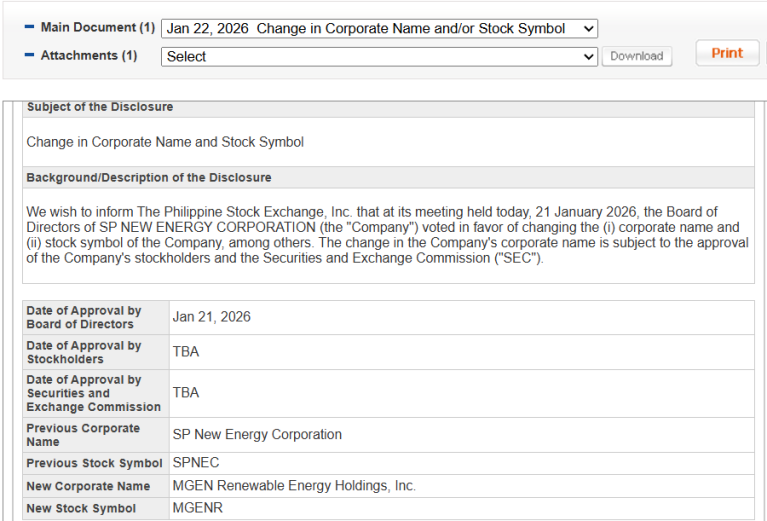The width and height of the screenshot is (767, 521).
Task: Collapse the Main Document section minus icon
Action: [29, 28]
